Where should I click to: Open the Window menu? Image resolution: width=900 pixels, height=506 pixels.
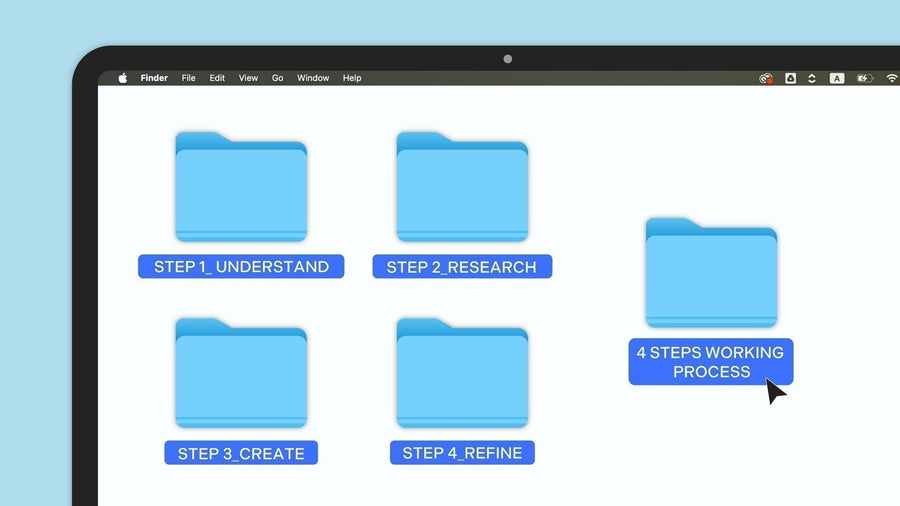coord(313,78)
